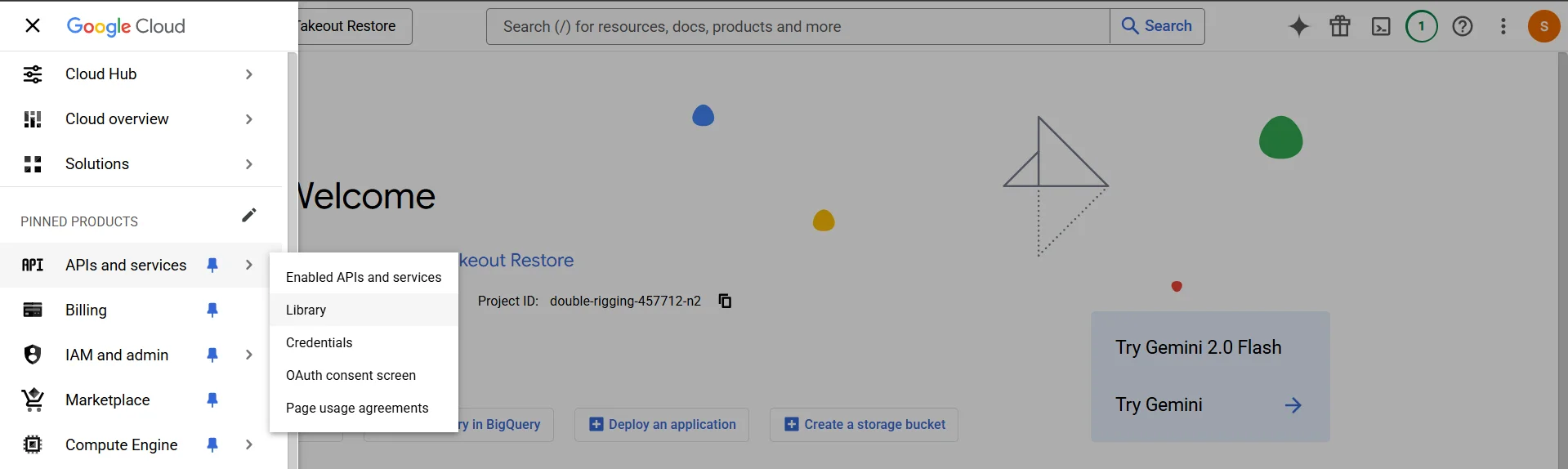The height and width of the screenshot is (469, 1568).
Task: Select Library from the submenu
Action: (364, 310)
